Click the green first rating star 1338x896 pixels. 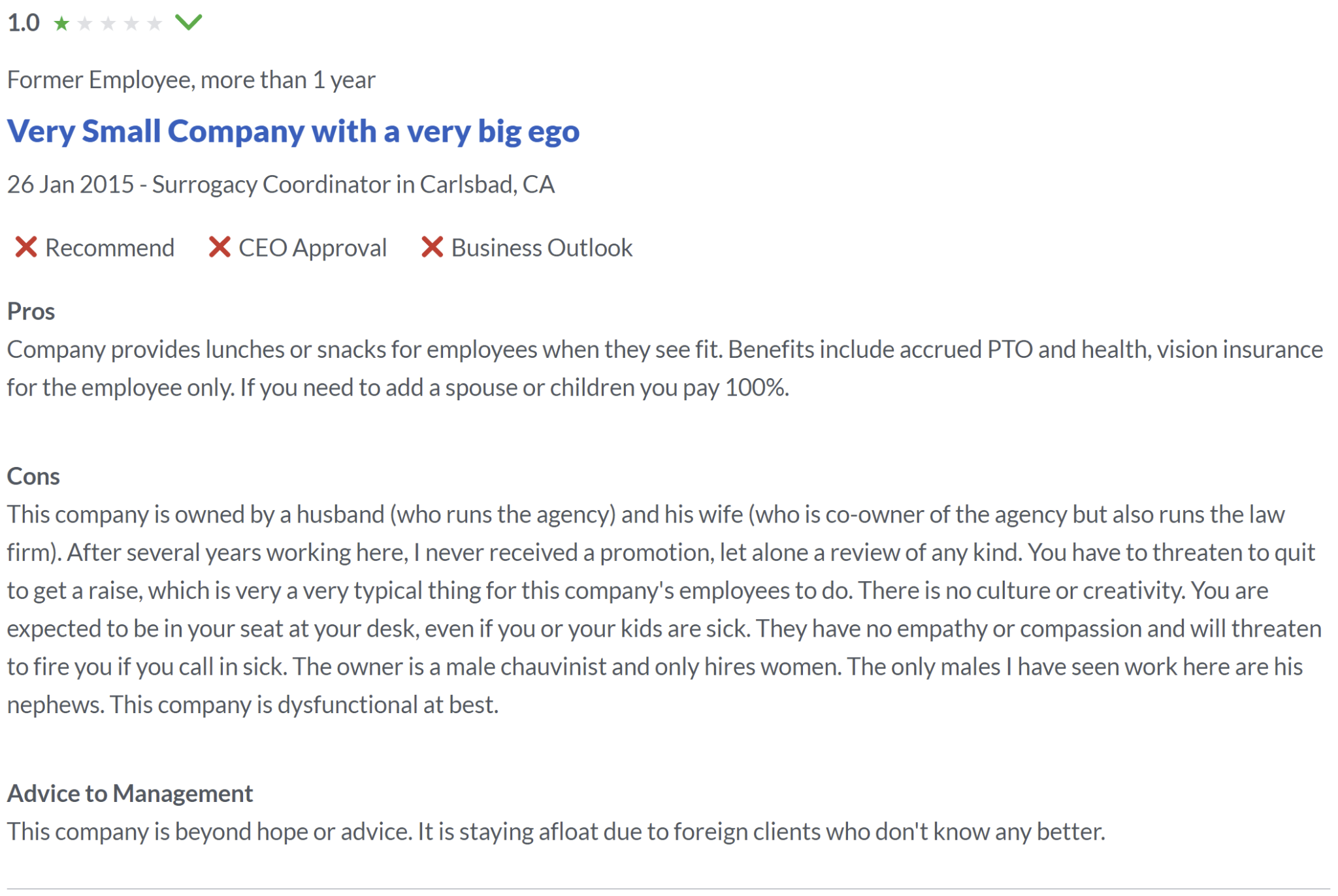(61, 24)
